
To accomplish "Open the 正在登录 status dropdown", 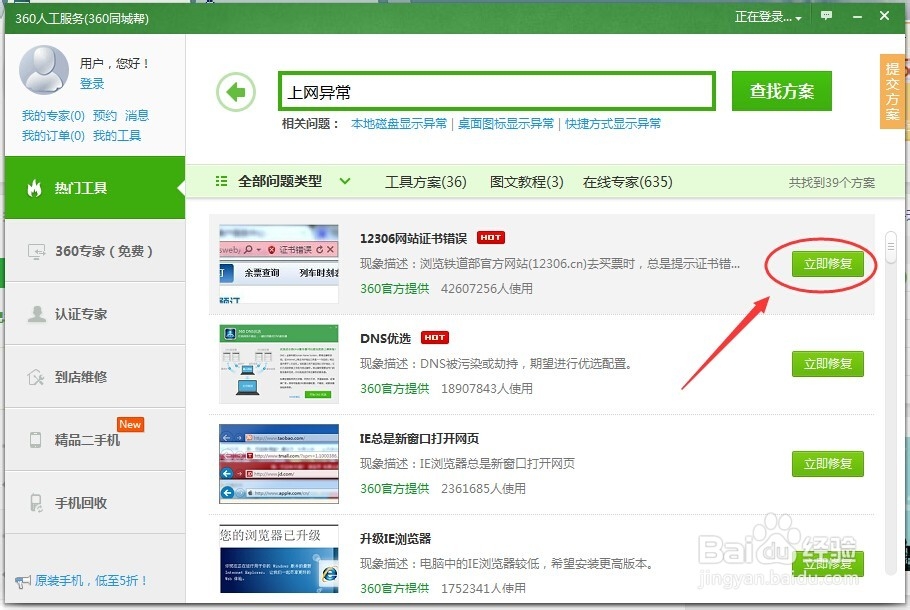I will (x=768, y=17).
